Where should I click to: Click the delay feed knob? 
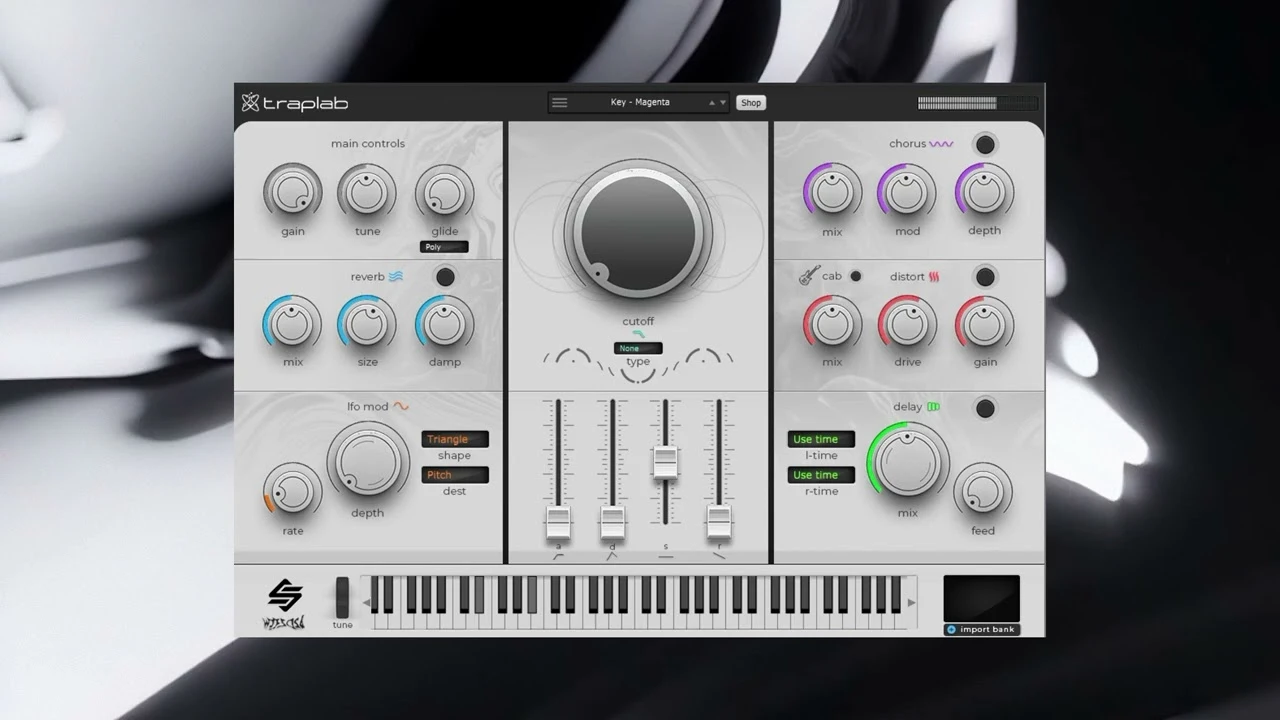click(983, 490)
